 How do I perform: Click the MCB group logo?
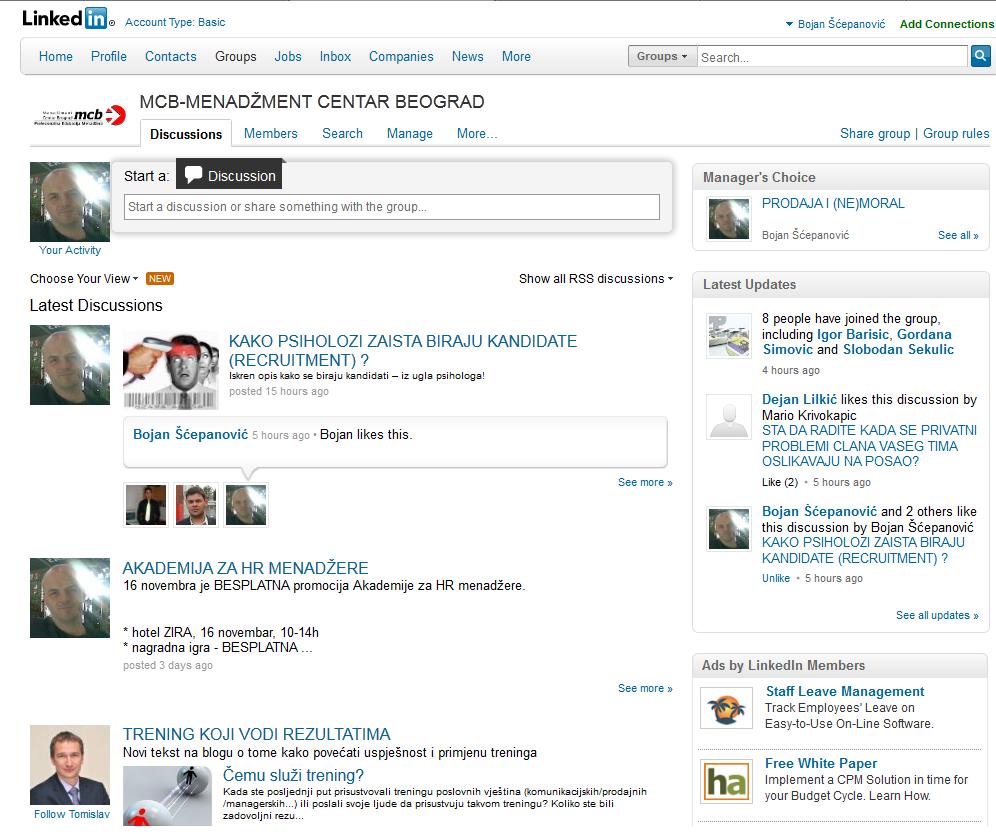(x=80, y=116)
